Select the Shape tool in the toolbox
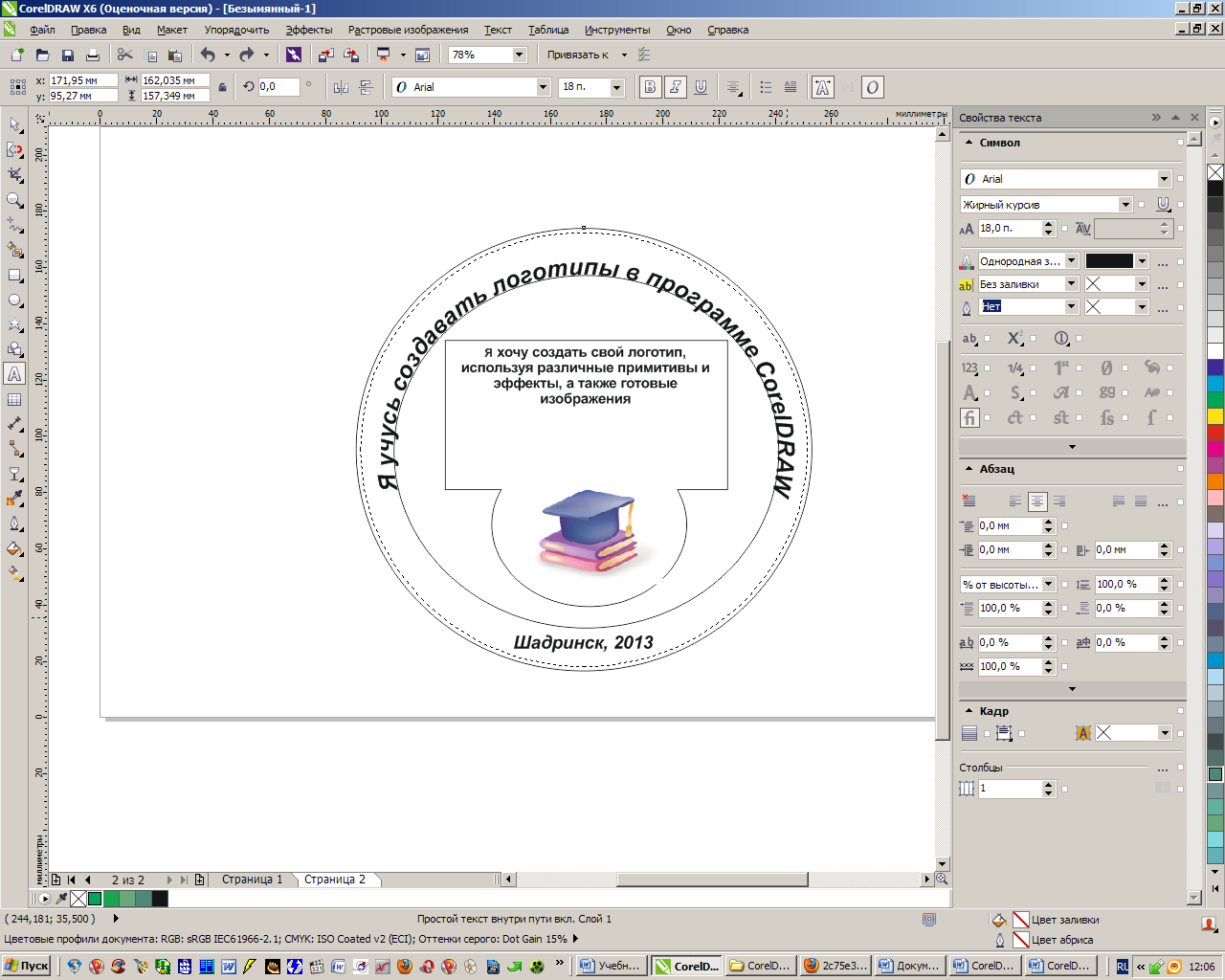The height and width of the screenshot is (980, 1225). tap(14, 150)
